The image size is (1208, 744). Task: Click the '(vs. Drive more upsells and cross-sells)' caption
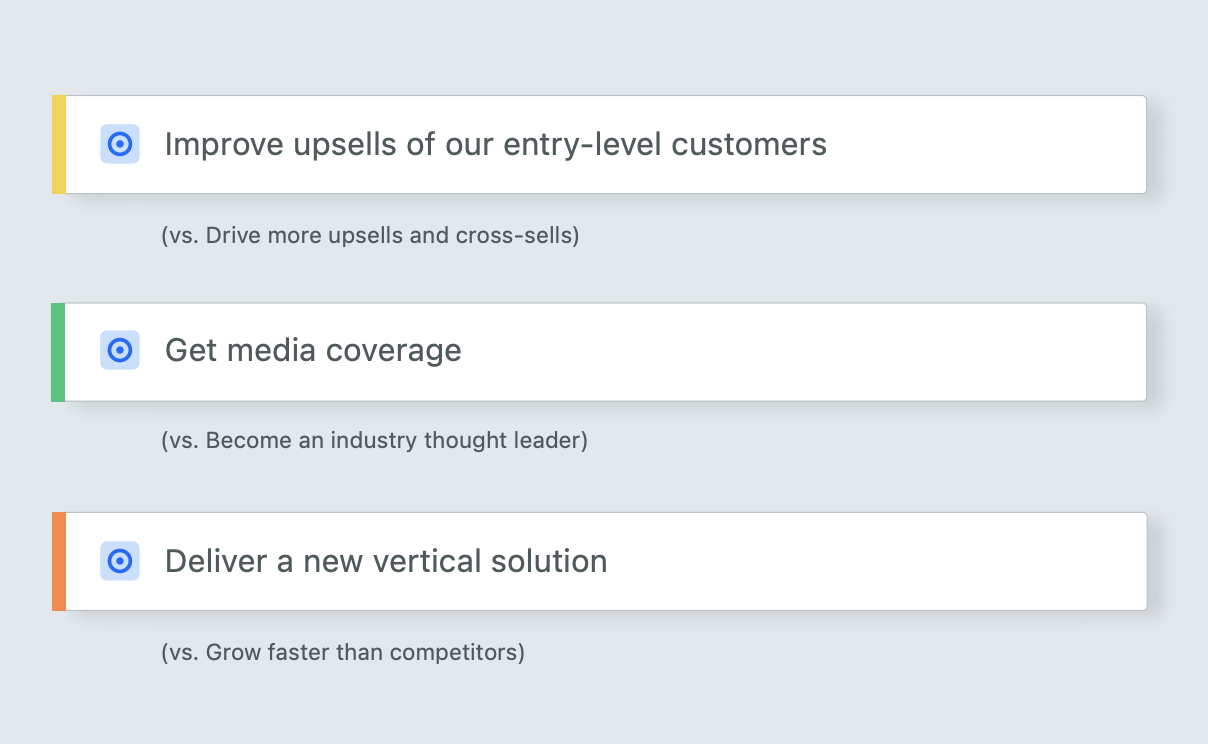pyautogui.click(x=370, y=236)
